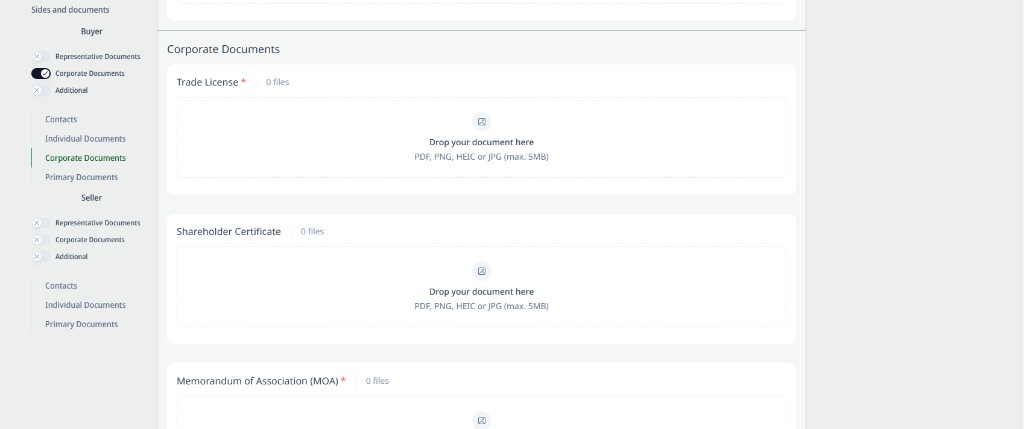Screen dimensions: 1024x429
Task: Click Shareholder Certificate upload image icon
Action: click(481, 271)
